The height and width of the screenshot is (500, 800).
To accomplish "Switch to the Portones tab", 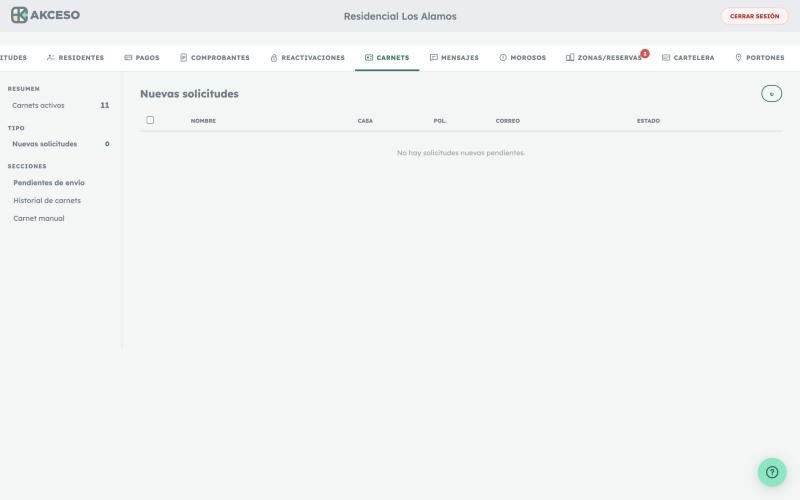I will click(760, 58).
